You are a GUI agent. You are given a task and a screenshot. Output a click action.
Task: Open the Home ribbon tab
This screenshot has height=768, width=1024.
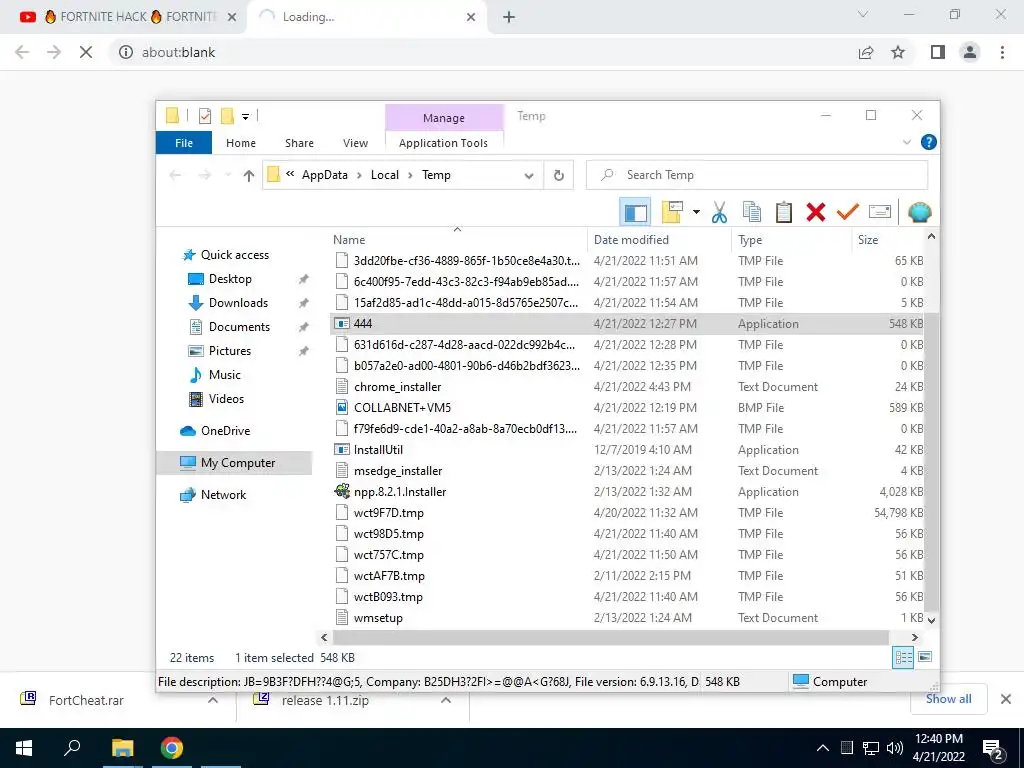pos(240,142)
